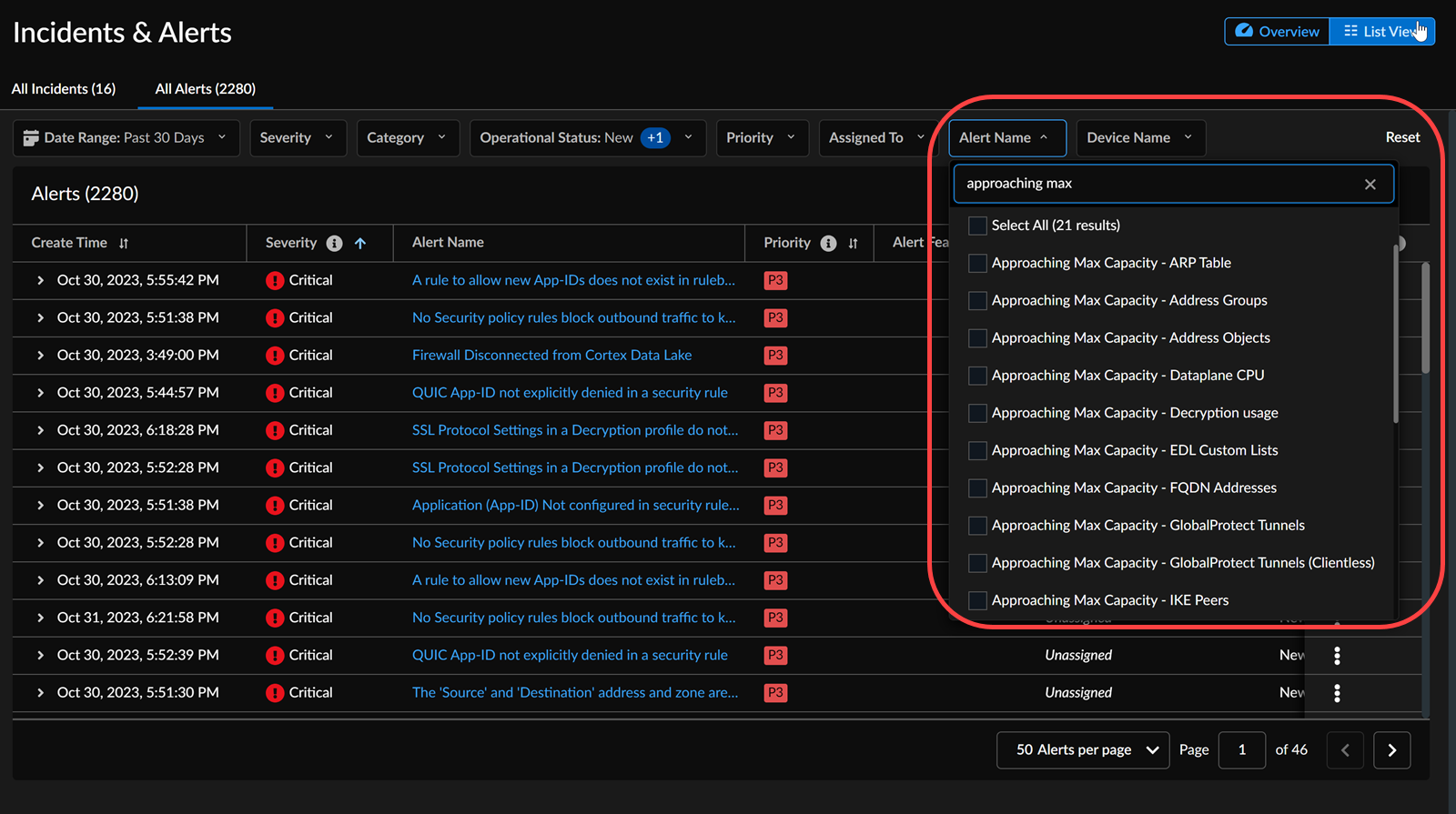The image size is (1456, 814).
Task: Open Firewall Disconnected from Cortex Data Lake alert
Action: tap(551, 356)
